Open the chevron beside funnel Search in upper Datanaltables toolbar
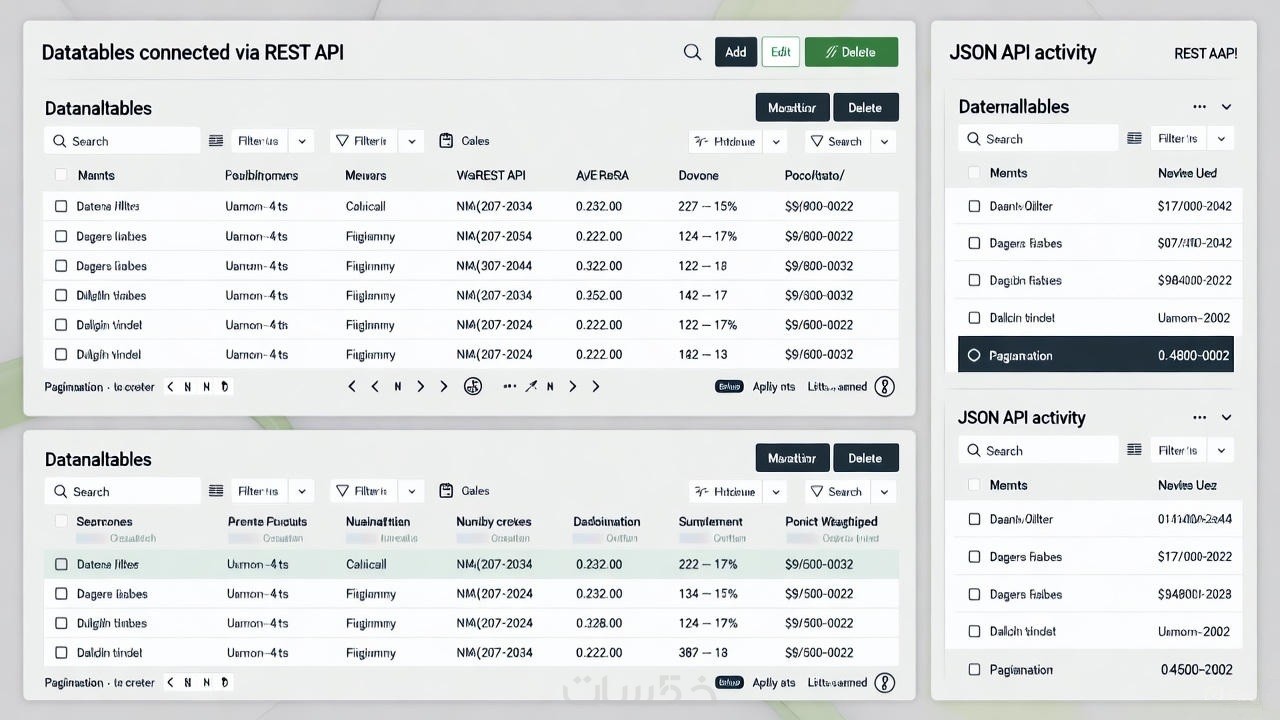Viewport: 1280px width, 720px height. (x=884, y=142)
